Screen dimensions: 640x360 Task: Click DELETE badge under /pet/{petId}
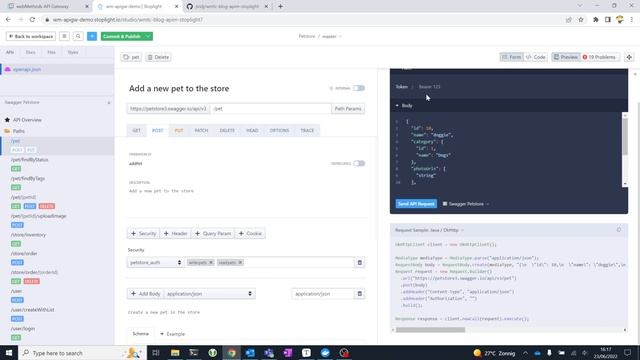47,206
